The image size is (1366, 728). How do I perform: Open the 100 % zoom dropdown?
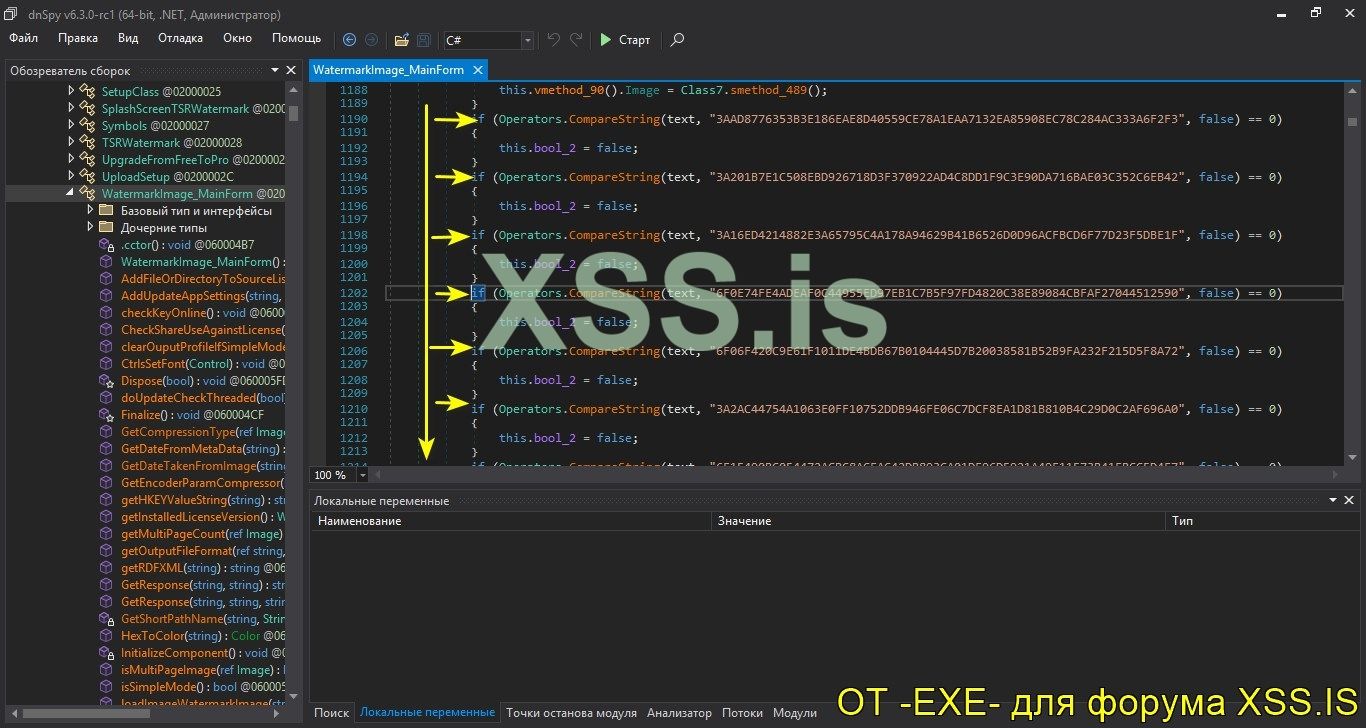point(352,475)
